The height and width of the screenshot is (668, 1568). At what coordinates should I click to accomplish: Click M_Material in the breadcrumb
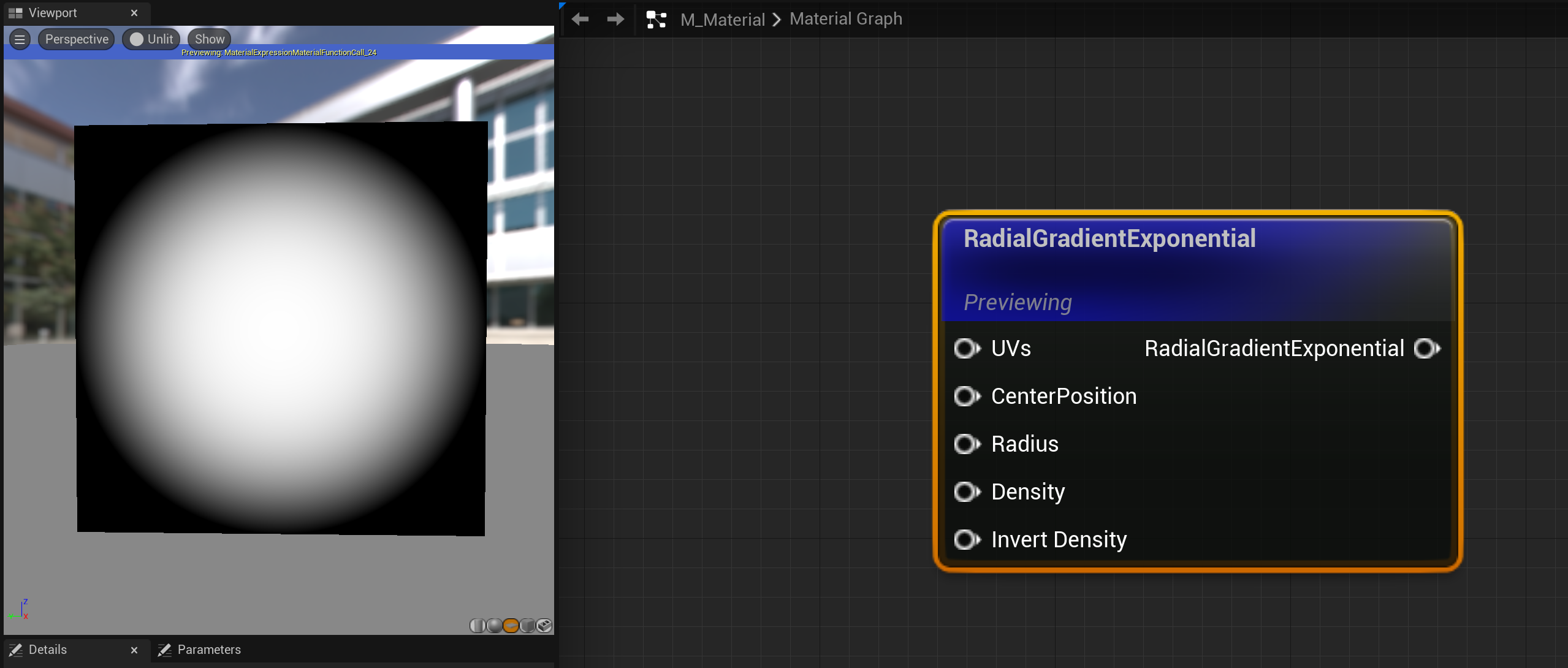[723, 20]
